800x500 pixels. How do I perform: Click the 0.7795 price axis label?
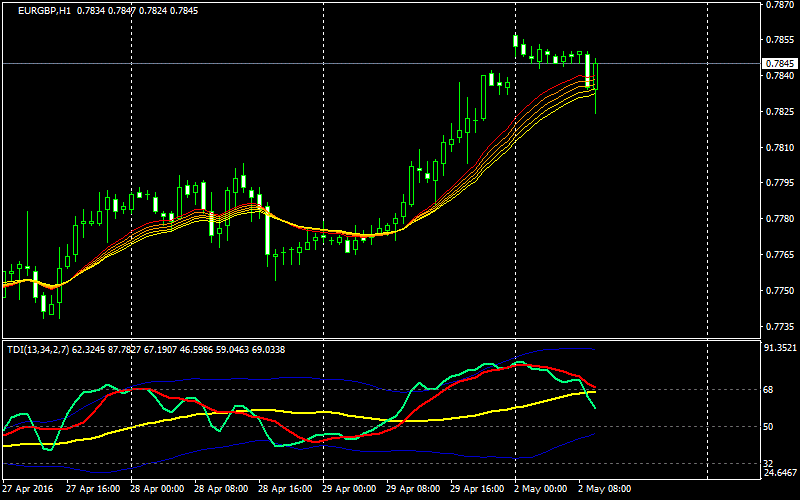779,183
